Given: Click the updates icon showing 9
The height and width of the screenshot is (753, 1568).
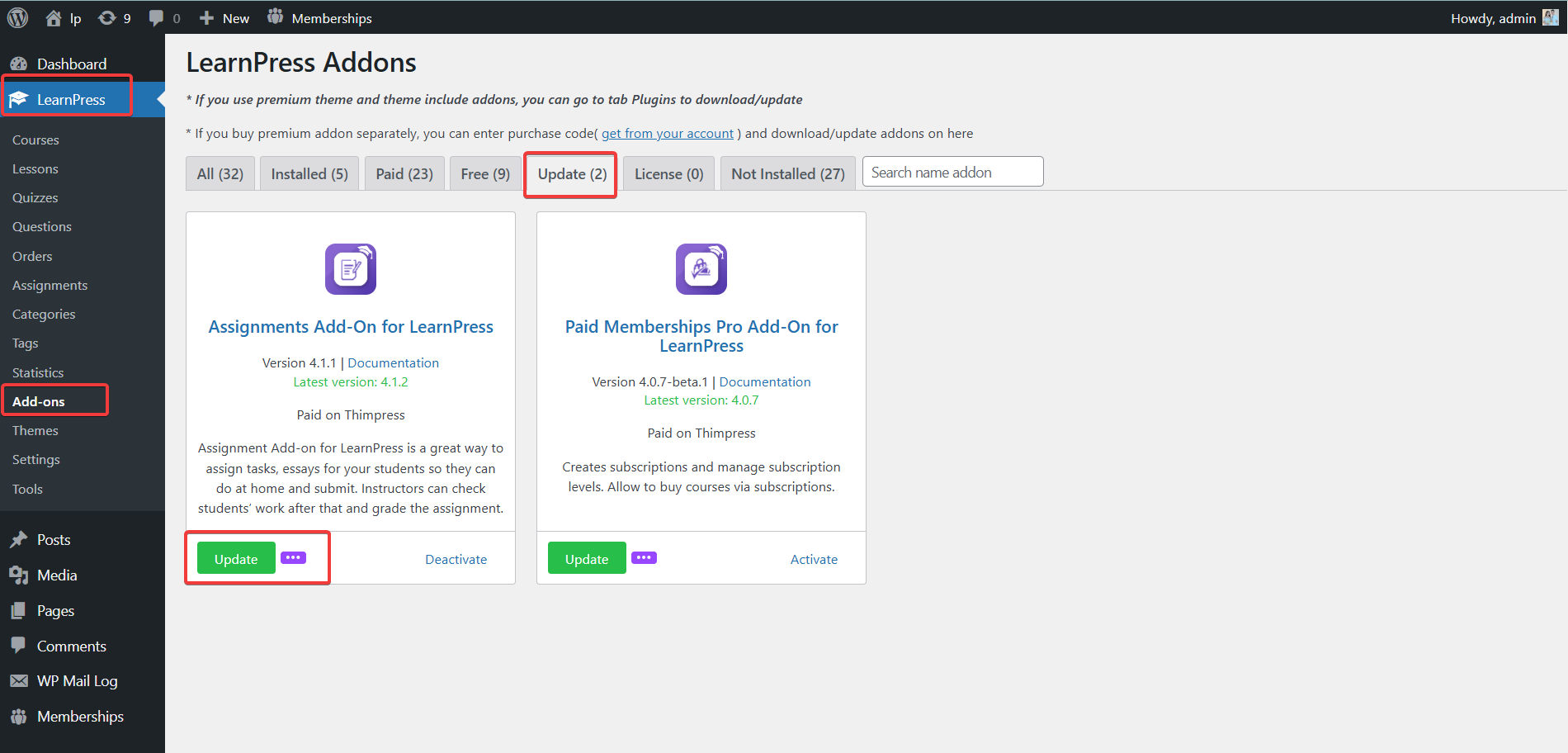Looking at the screenshot, I should (x=114, y=18).
